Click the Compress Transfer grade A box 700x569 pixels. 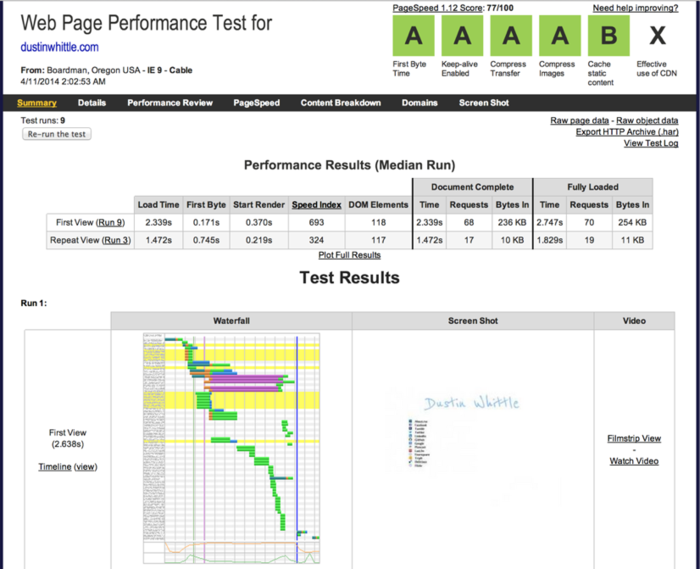511,35
